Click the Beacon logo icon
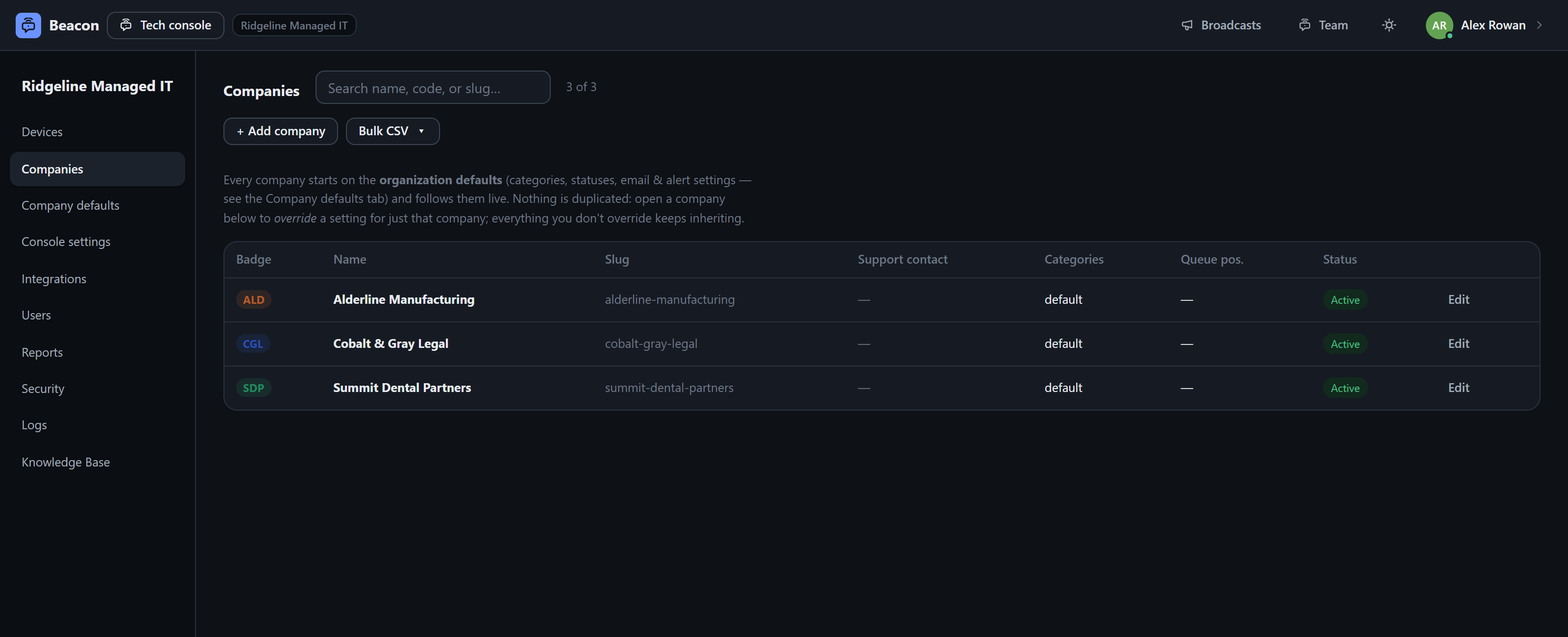Screen dimensions: 1568x637 [x=28, y=25]
